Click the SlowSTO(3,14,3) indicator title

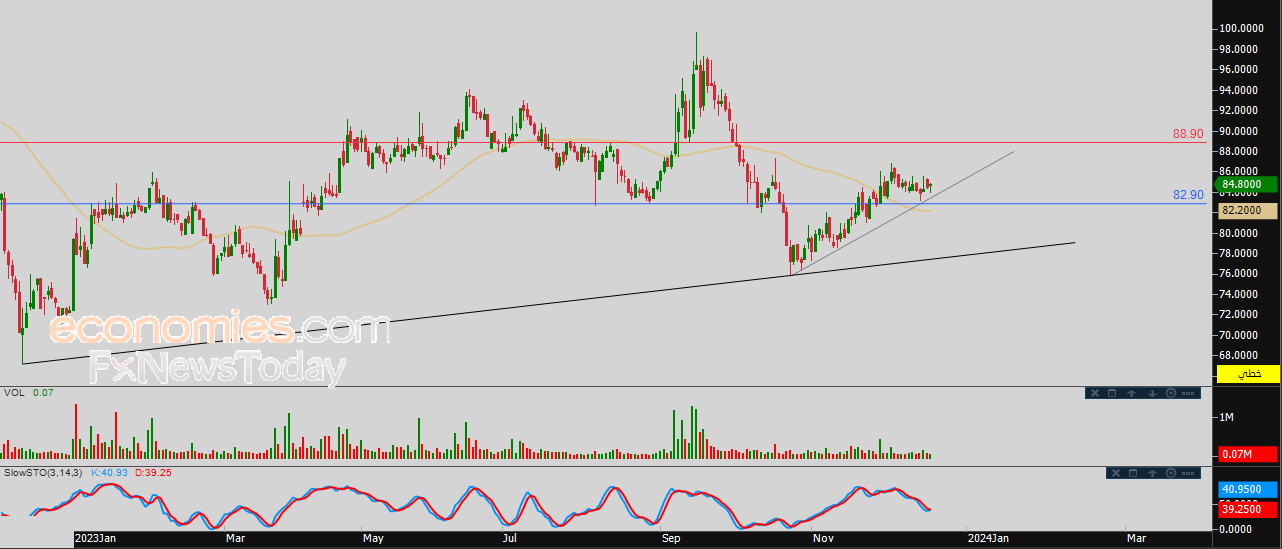click(43, 472)
